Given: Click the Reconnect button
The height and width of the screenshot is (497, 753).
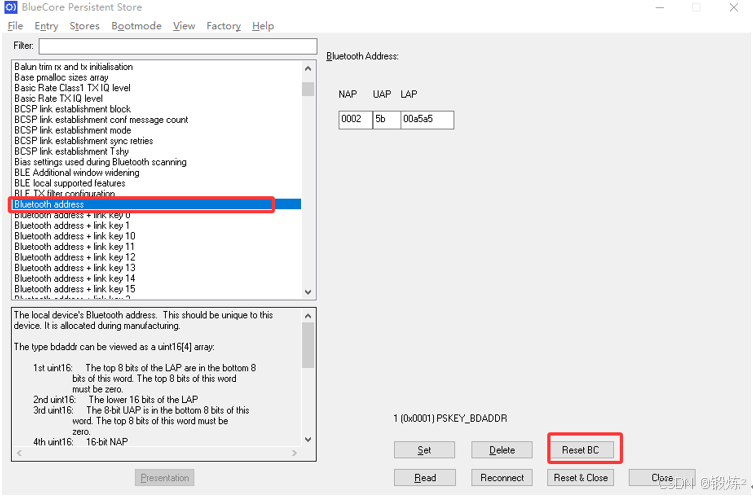Looking at the screenshot, I should tap(502, 478).
